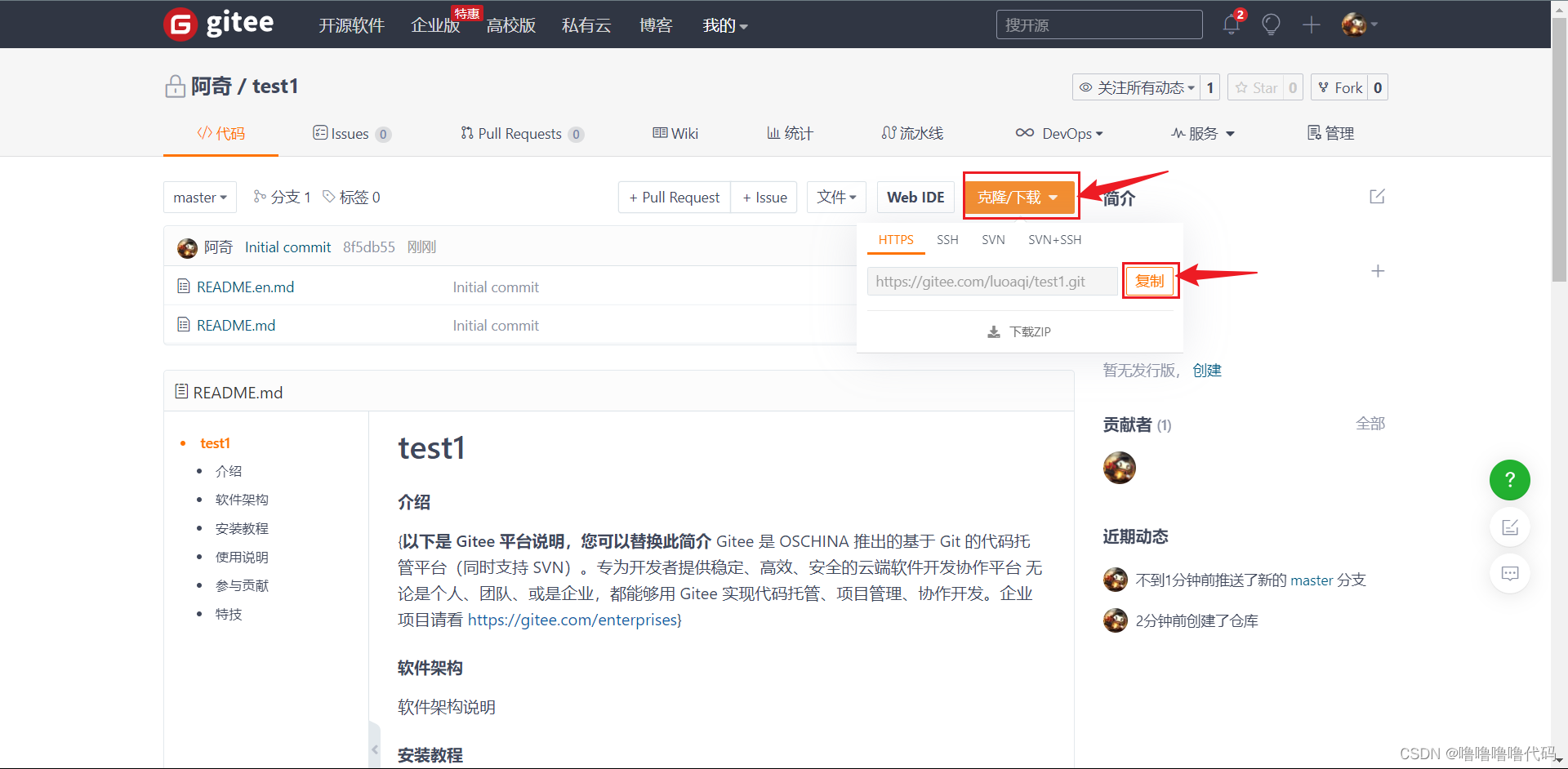Switch to the 代码 tab
Image resolution: width=1568 pixels, height=769 pixels.
(x=220, y=133)
